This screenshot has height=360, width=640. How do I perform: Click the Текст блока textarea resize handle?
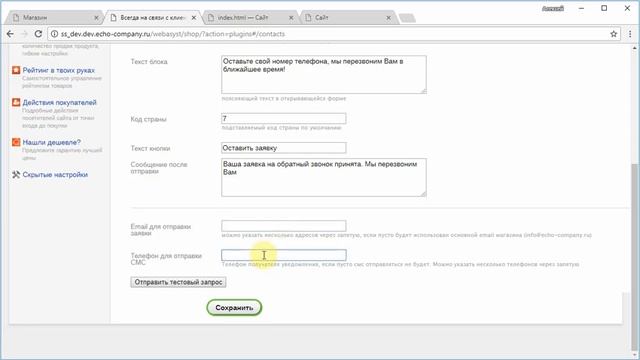coord(424,91)
